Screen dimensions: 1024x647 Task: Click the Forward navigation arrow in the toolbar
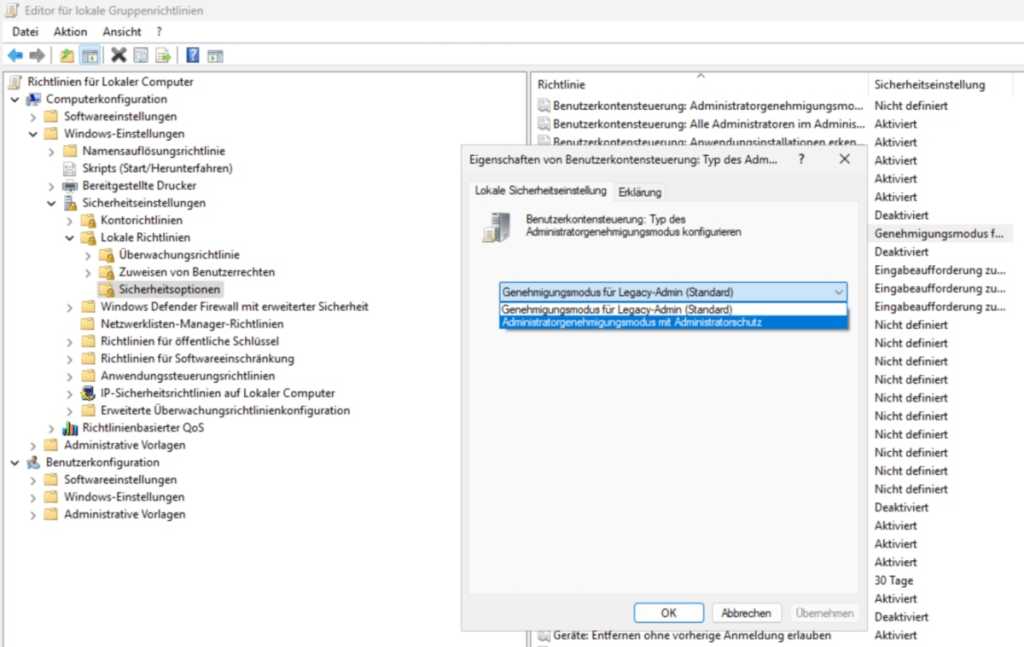coord(36,55)
